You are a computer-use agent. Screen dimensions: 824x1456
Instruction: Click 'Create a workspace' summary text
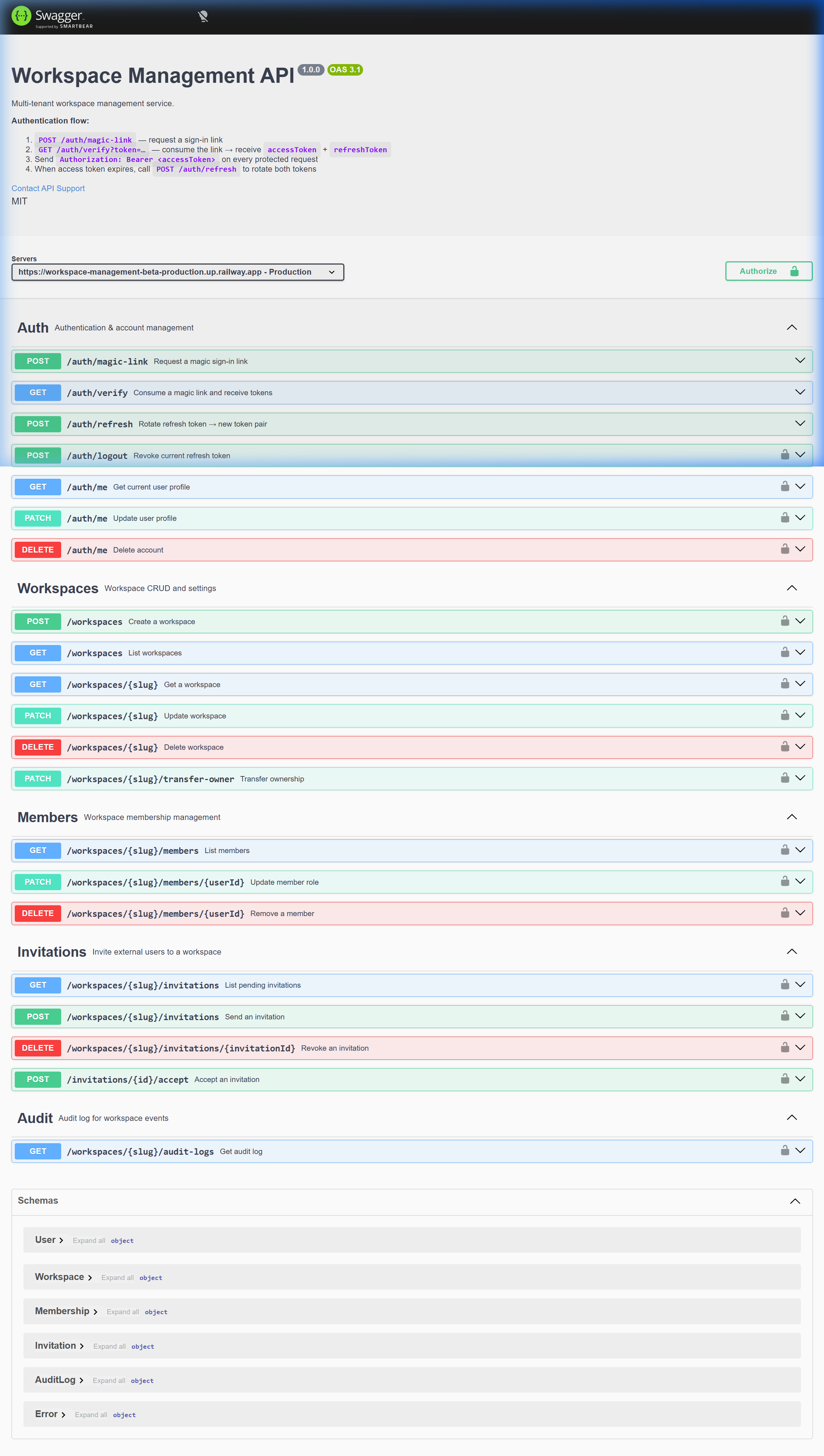(x=162, y=622)
